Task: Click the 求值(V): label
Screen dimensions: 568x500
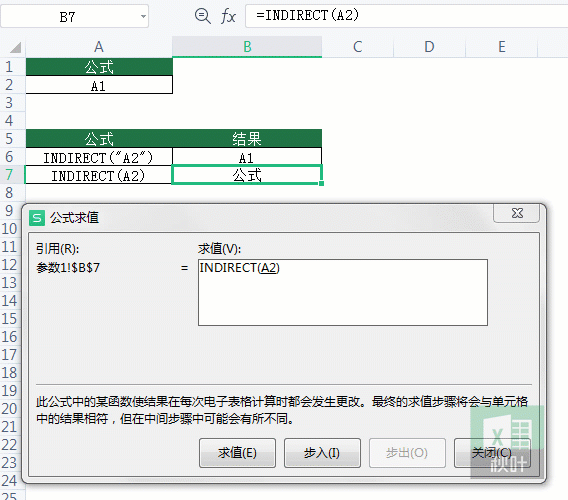Action: pyautogui.click(x=220, y=249)
